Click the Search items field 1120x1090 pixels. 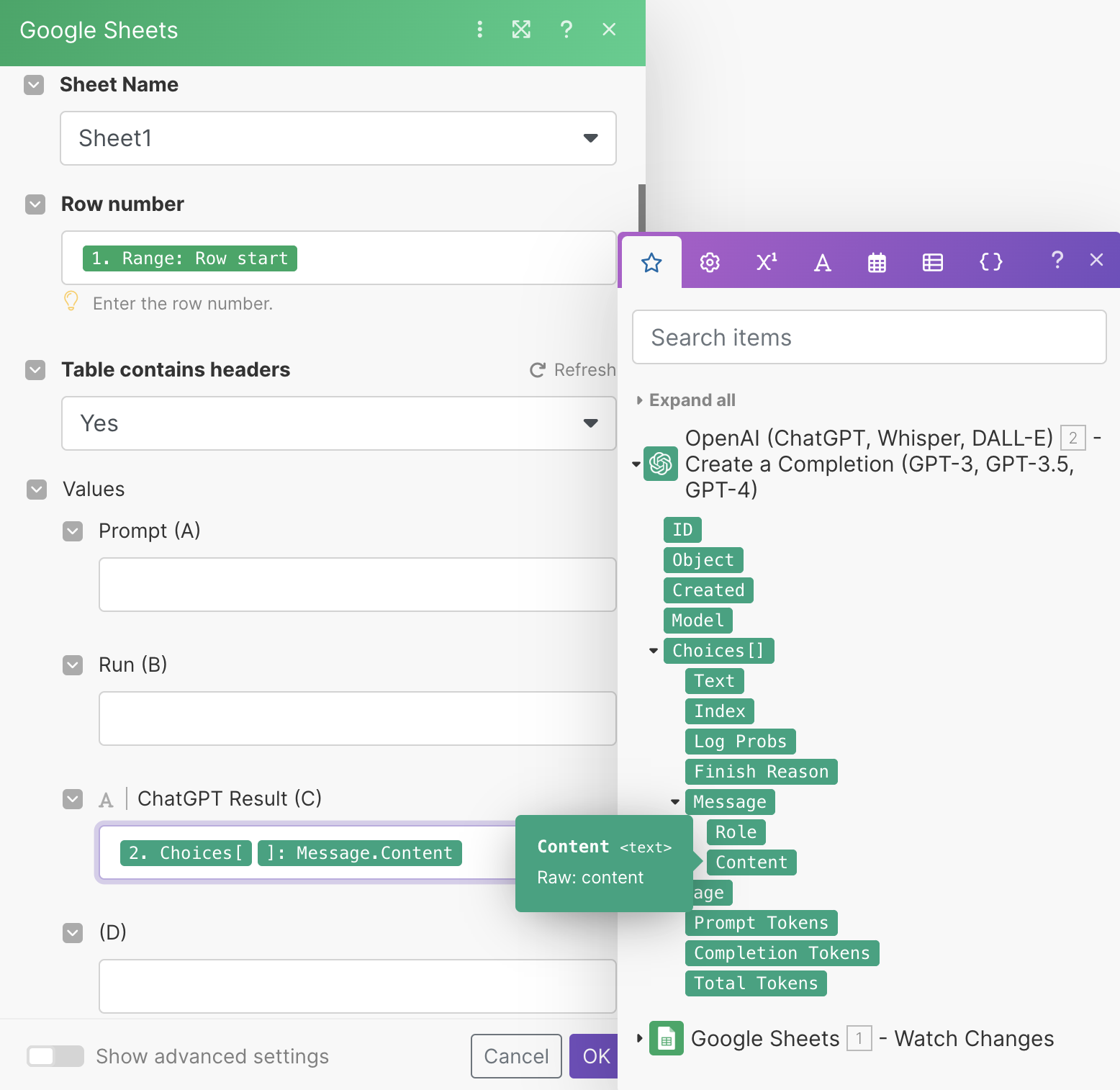(x=870, y=337)
